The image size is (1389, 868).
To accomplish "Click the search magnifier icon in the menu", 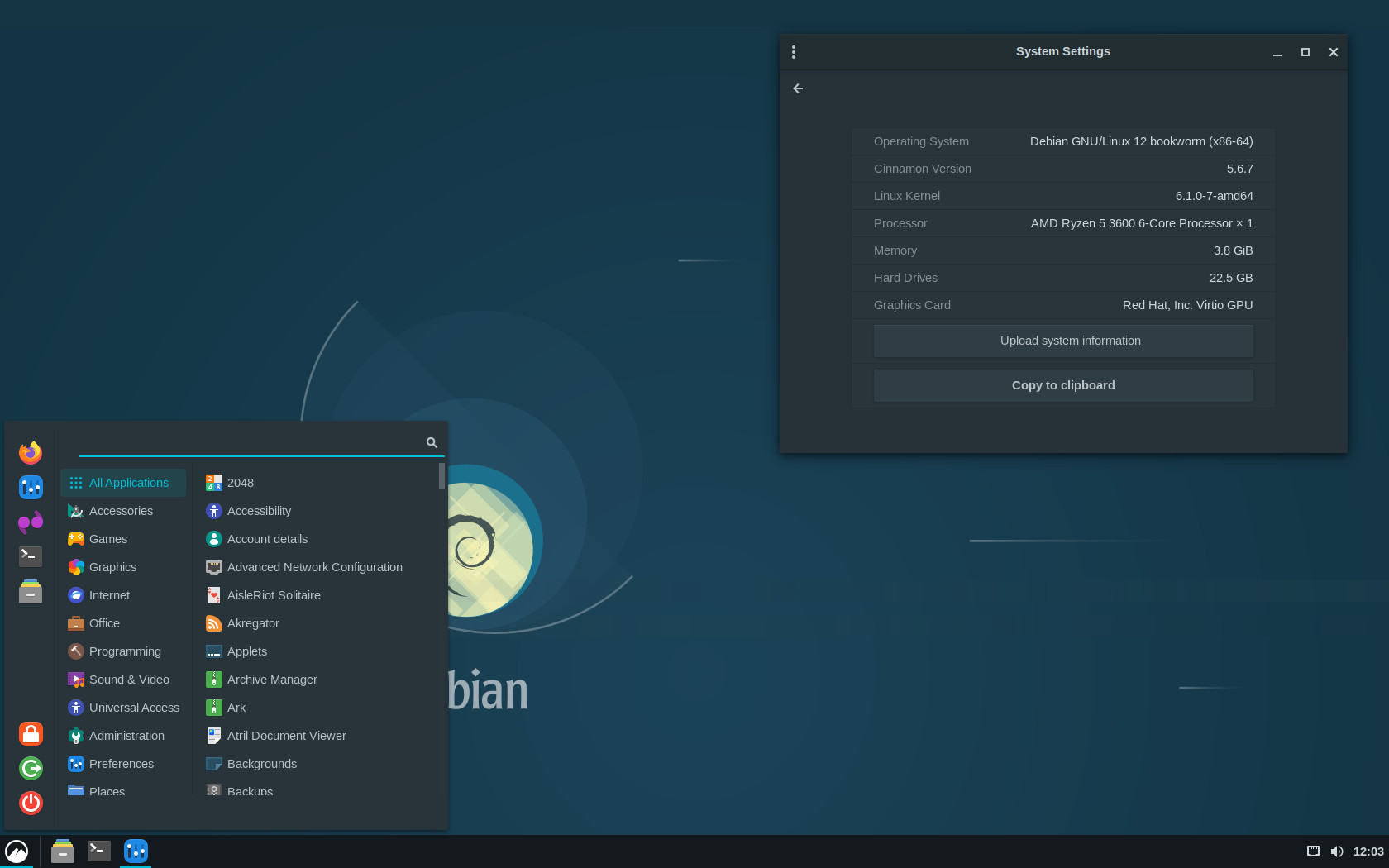I will [432, 442].
